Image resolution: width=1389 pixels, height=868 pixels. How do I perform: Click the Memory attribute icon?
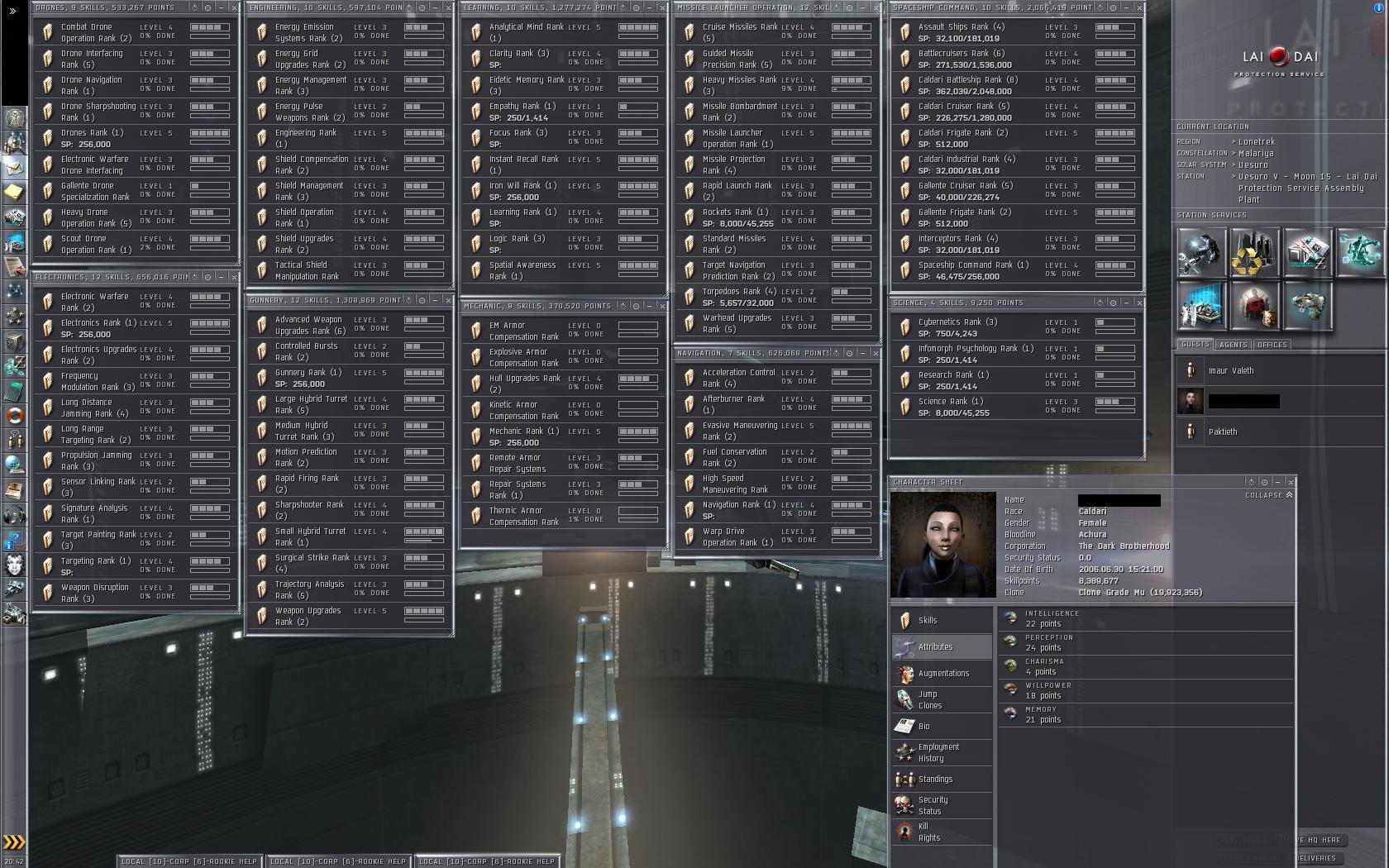coord(1010,714)
